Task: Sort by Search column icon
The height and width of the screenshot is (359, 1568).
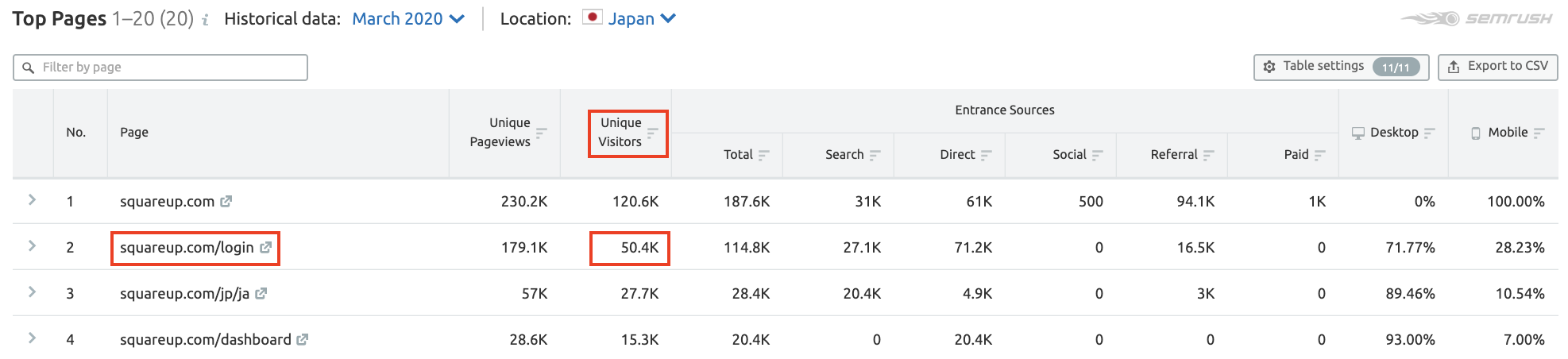Action: 875,155
